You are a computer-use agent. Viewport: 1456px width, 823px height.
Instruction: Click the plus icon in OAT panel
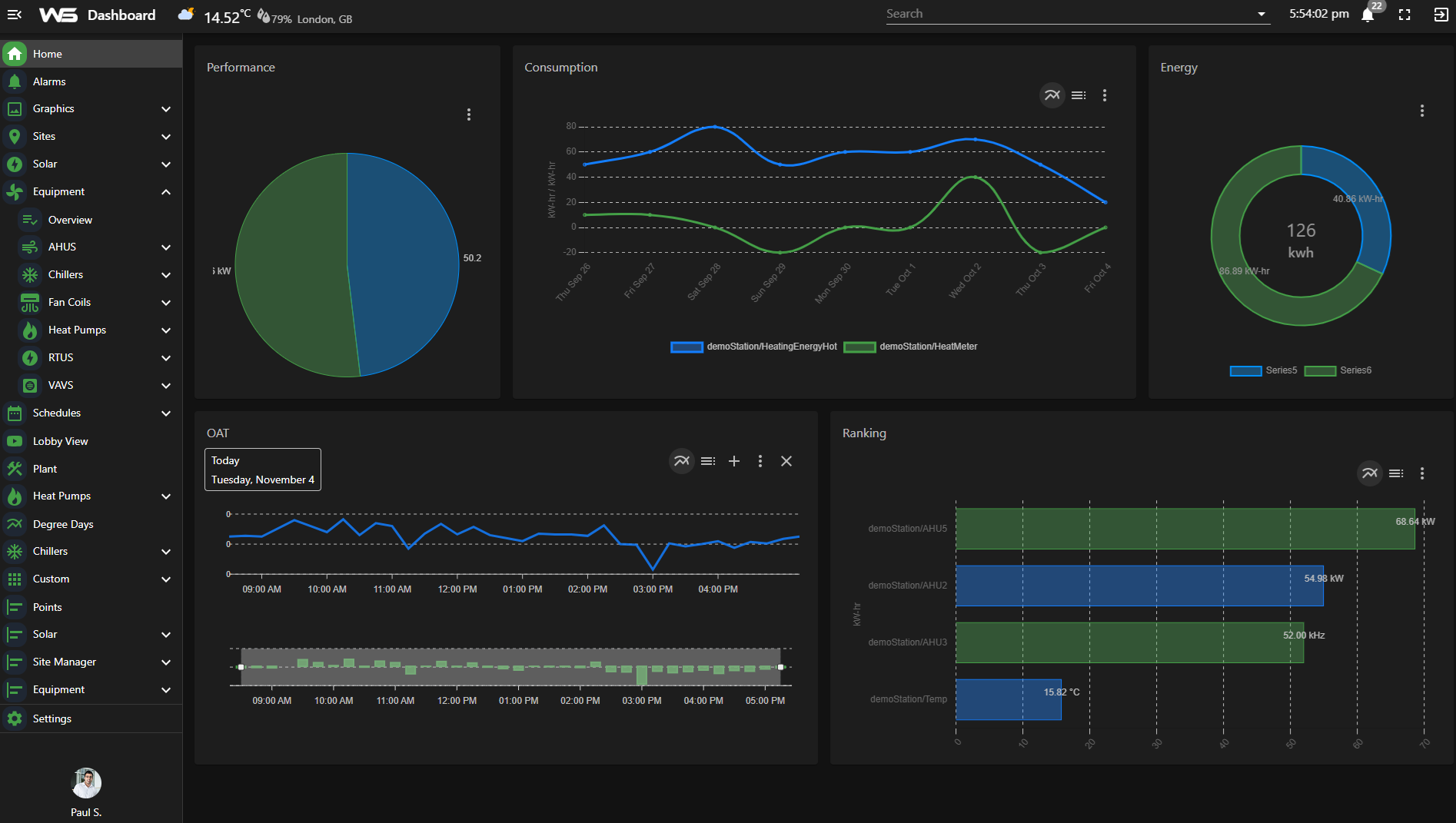coord(734,461)
